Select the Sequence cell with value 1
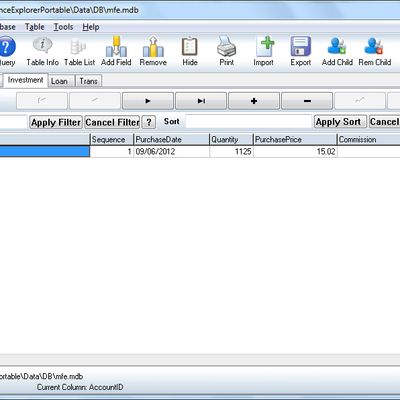Screen dimensions: 400x400 pos(112,152)
